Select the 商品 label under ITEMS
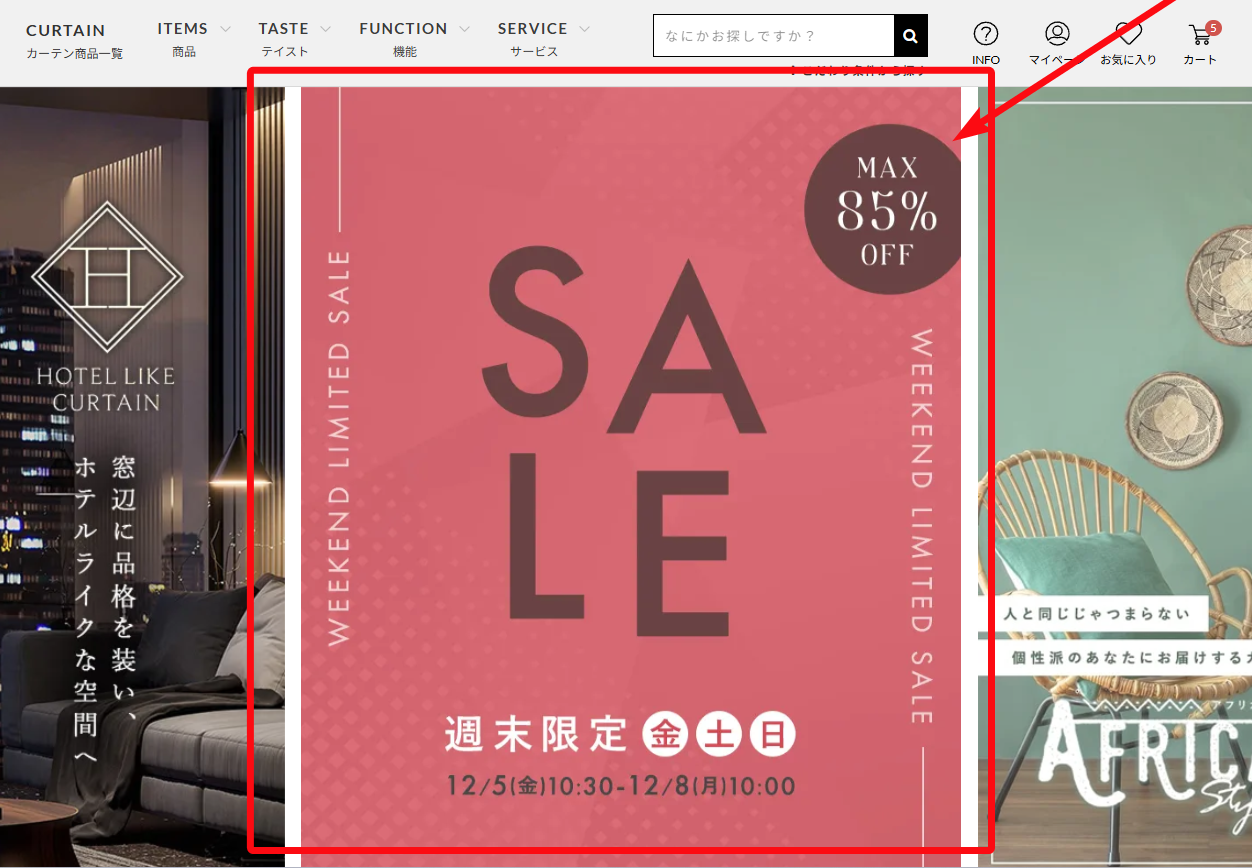Screen dimensions: 1252x868 click(x=184, y=52)
